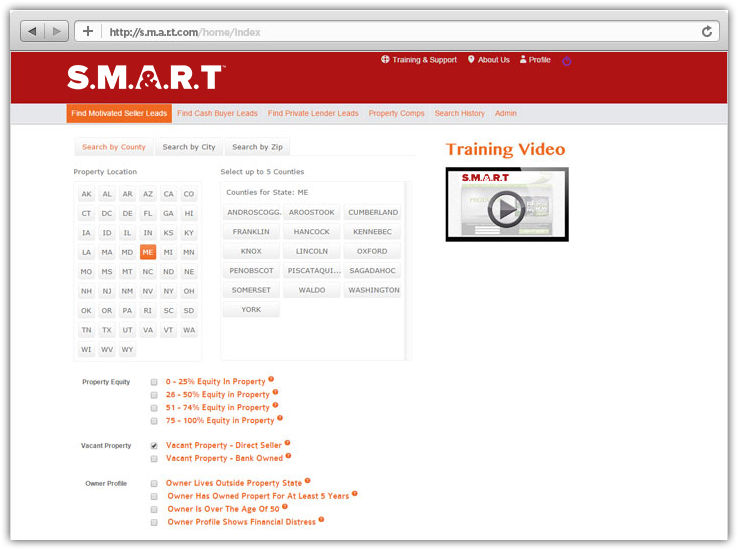The image size is (738, 550).
Task: Click the county list scrollbar
Action: [408, 271]
